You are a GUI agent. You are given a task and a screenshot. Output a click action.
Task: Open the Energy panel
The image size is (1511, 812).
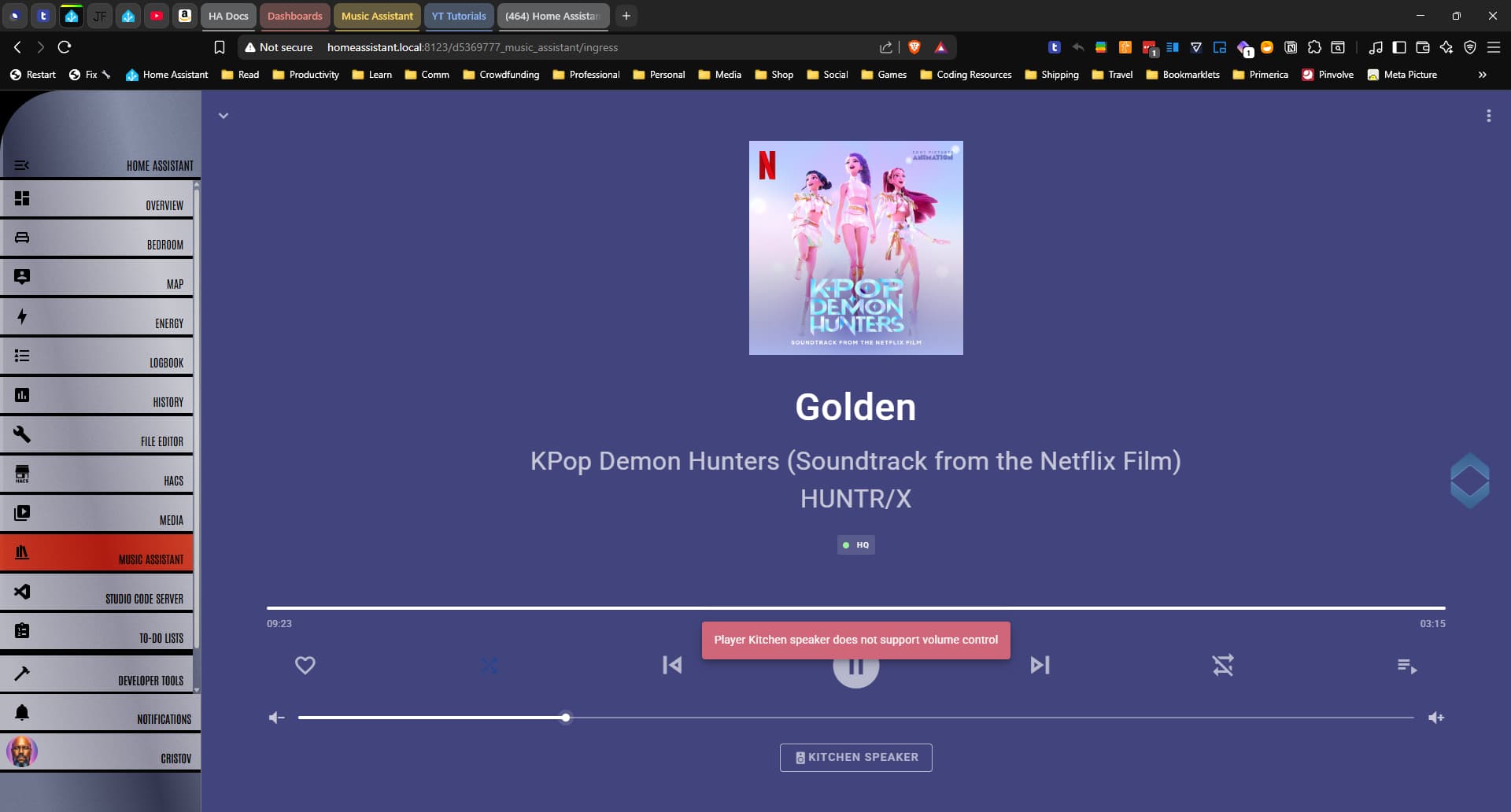[98, 318]
